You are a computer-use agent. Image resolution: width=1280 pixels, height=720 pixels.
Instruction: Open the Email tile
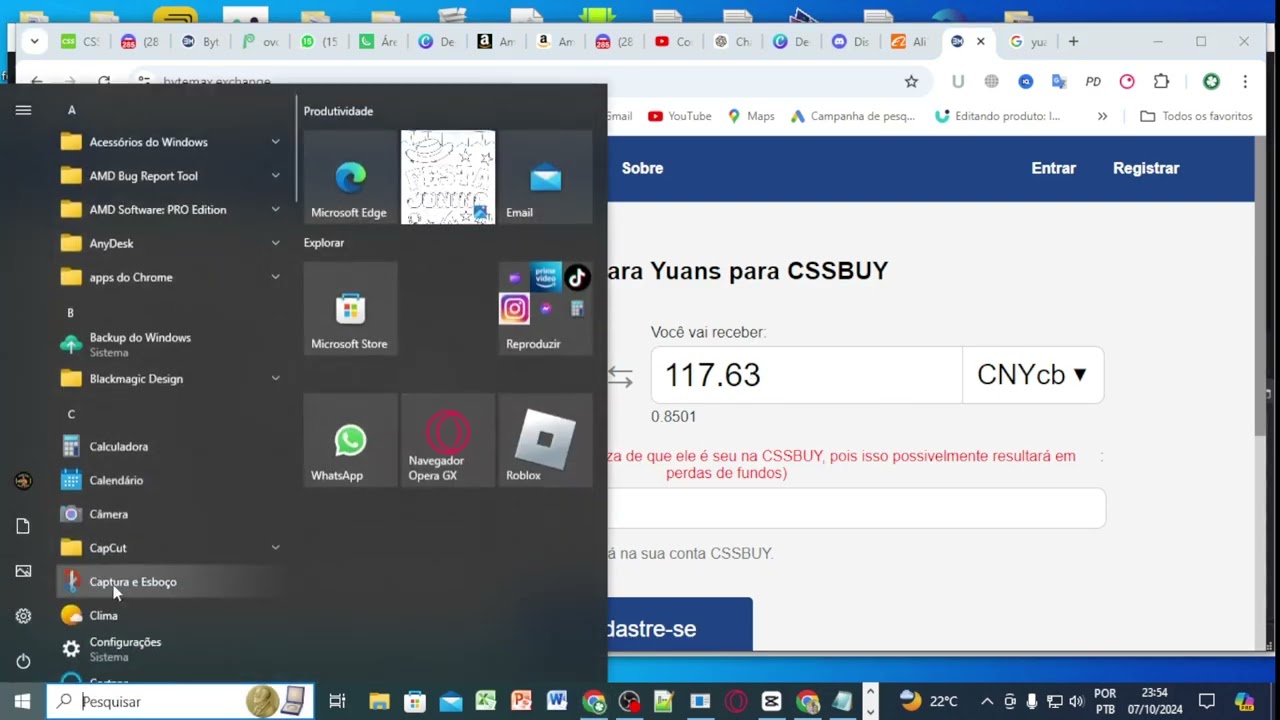click(545, 177)
